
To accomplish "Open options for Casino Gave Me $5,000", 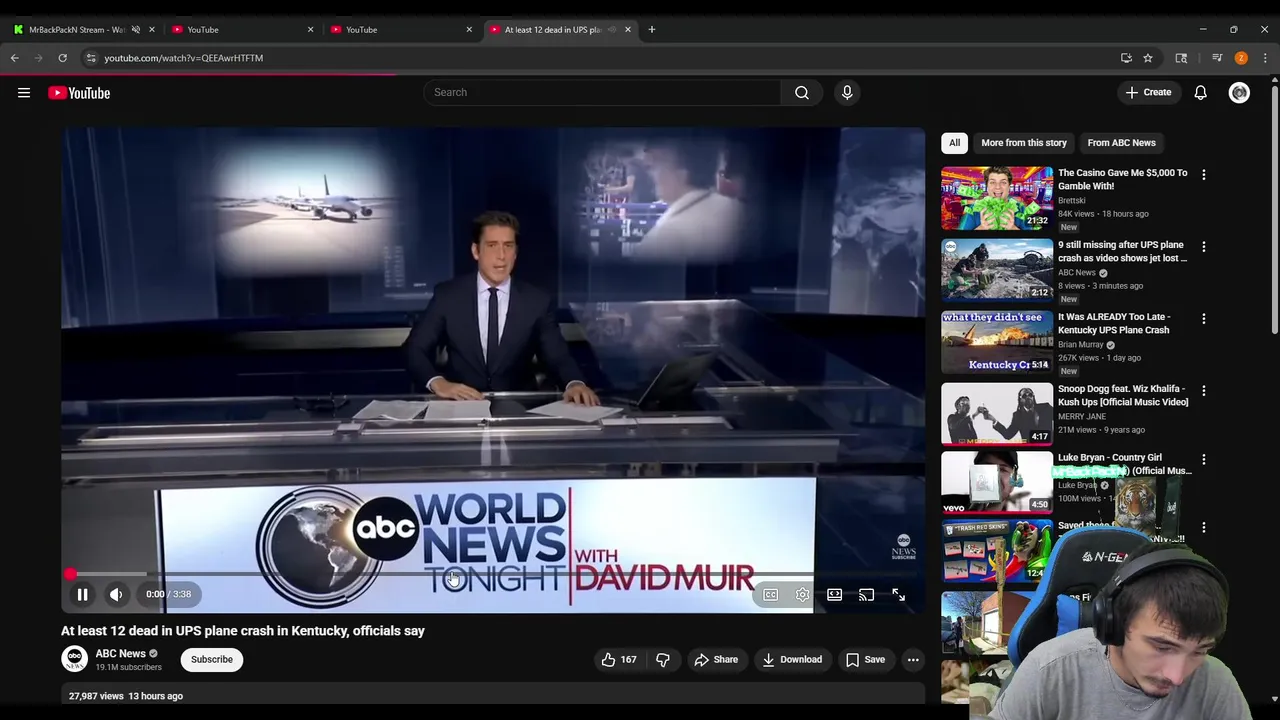I will 1204,174.
